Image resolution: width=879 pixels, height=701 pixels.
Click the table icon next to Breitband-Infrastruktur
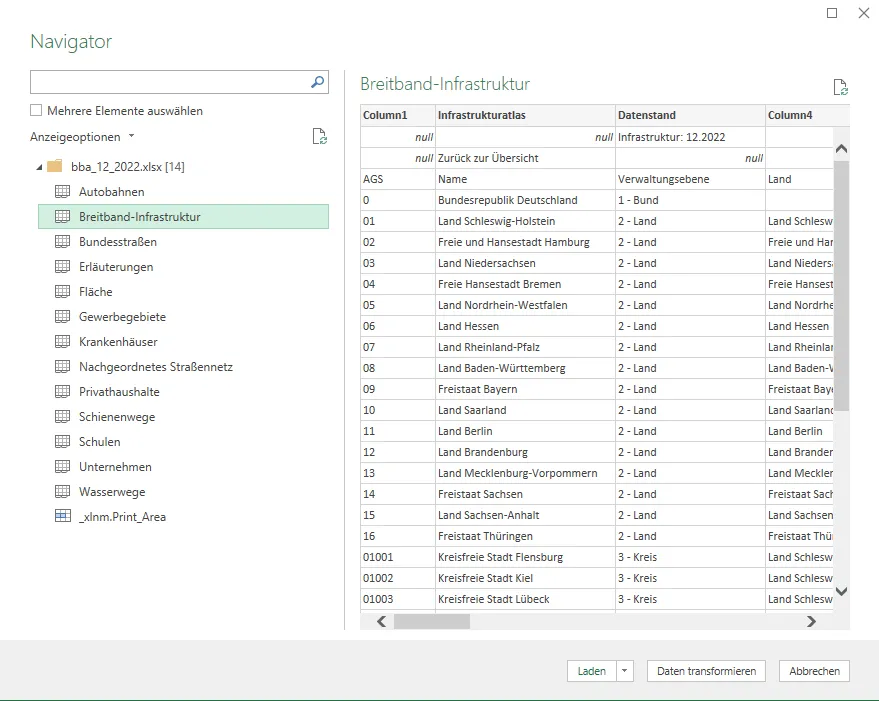(62, 216)
